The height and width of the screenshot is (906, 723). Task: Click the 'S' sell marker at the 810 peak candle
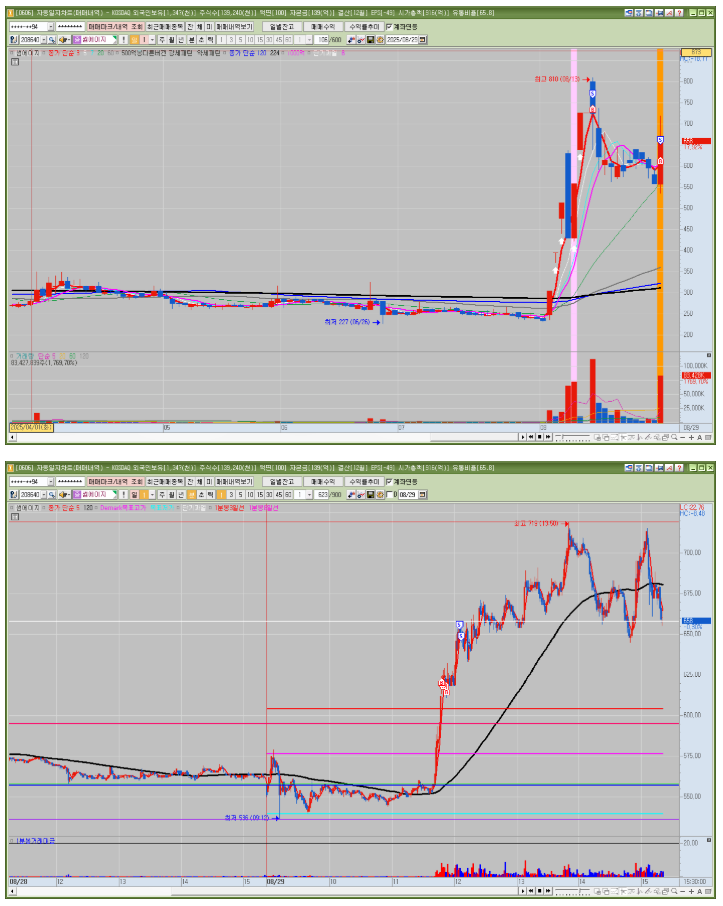pos(592,93)
